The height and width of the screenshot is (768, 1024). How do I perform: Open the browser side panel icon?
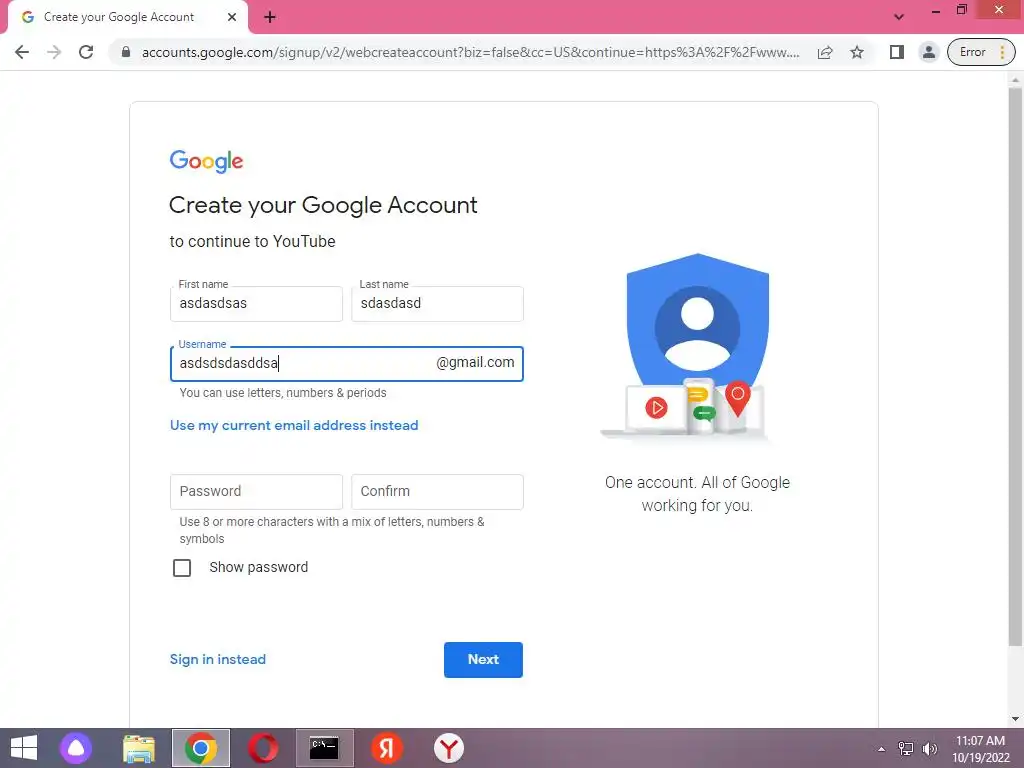tap(897, 52)
